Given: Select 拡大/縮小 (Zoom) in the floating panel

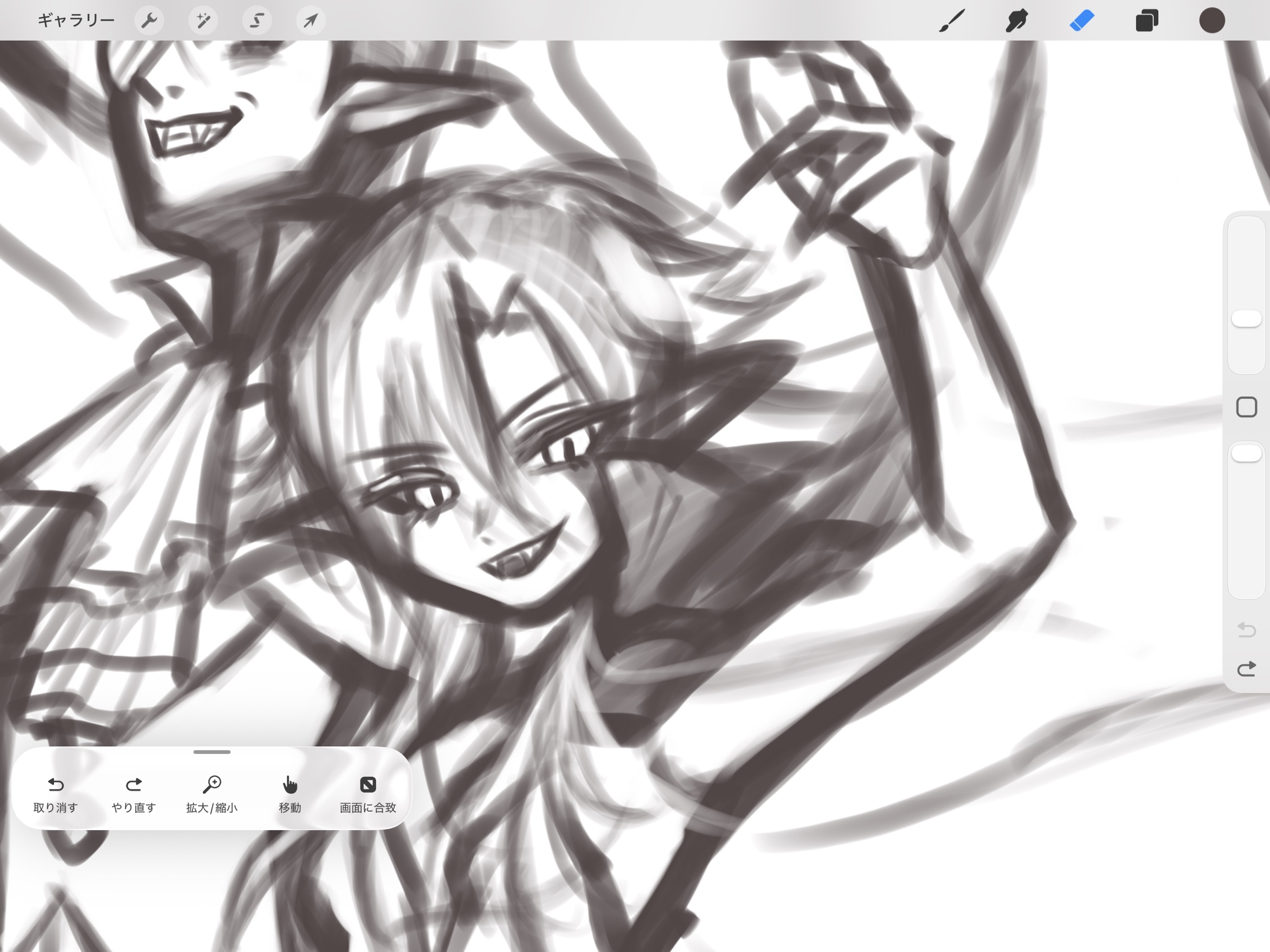Looking at the screenshot, I should 211,793.
